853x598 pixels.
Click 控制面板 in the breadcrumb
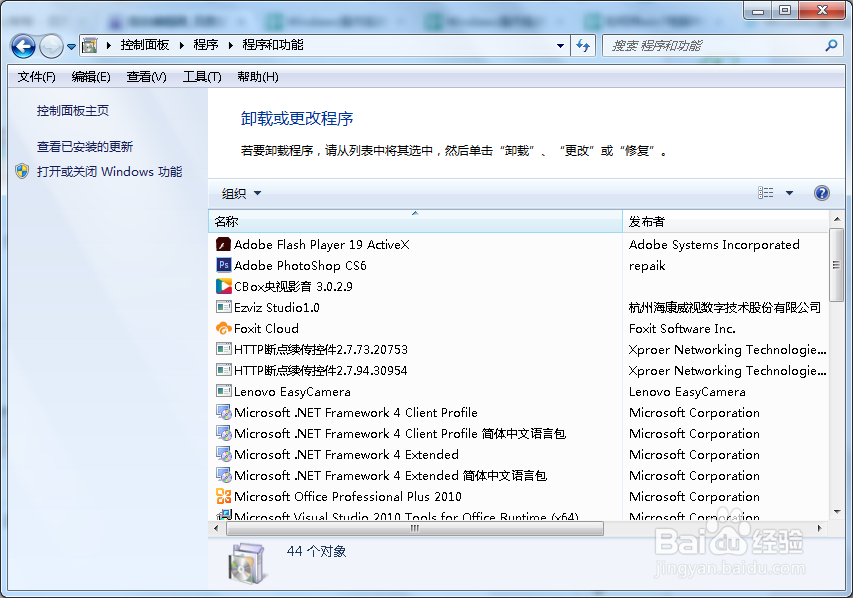tap(145, 45)
